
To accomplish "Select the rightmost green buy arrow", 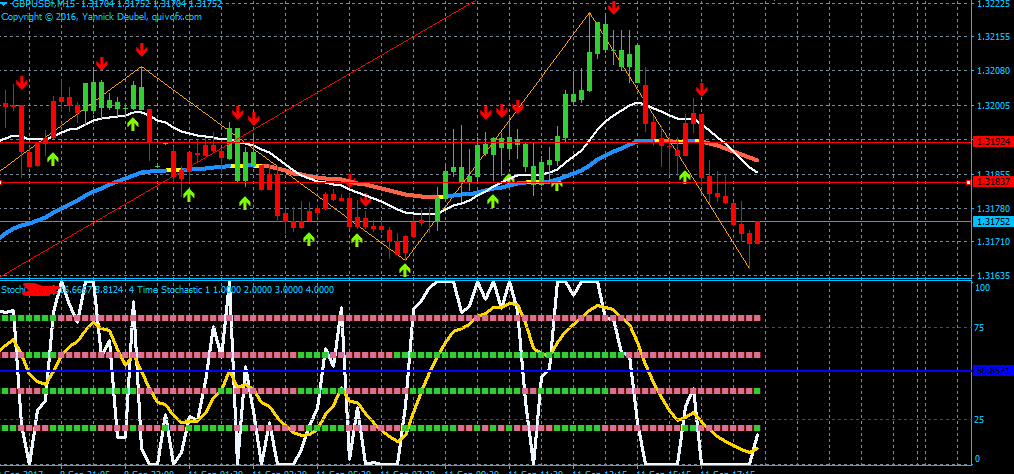I will 684,175.
